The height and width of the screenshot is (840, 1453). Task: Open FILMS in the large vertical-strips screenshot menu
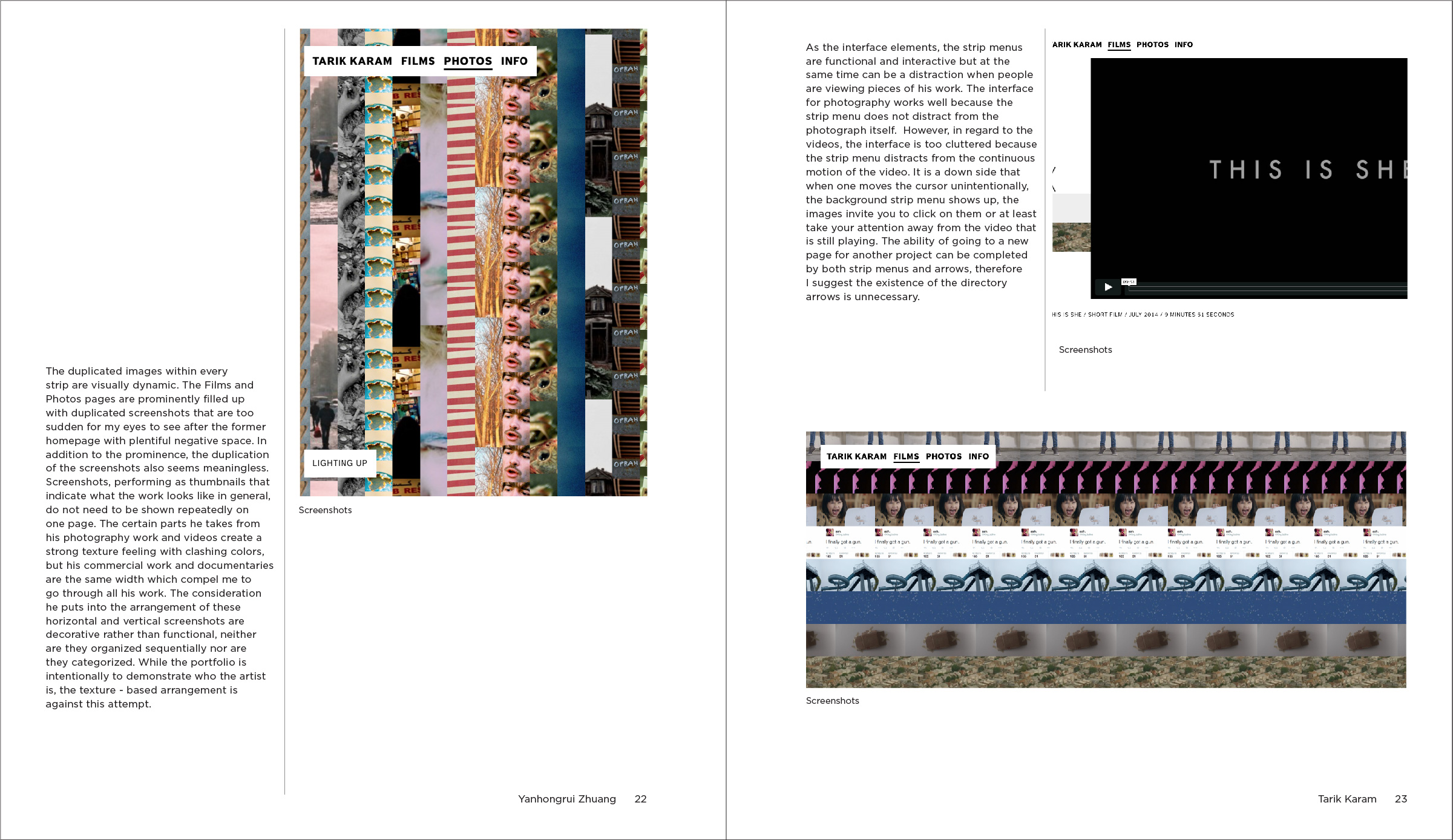[418, 61]
